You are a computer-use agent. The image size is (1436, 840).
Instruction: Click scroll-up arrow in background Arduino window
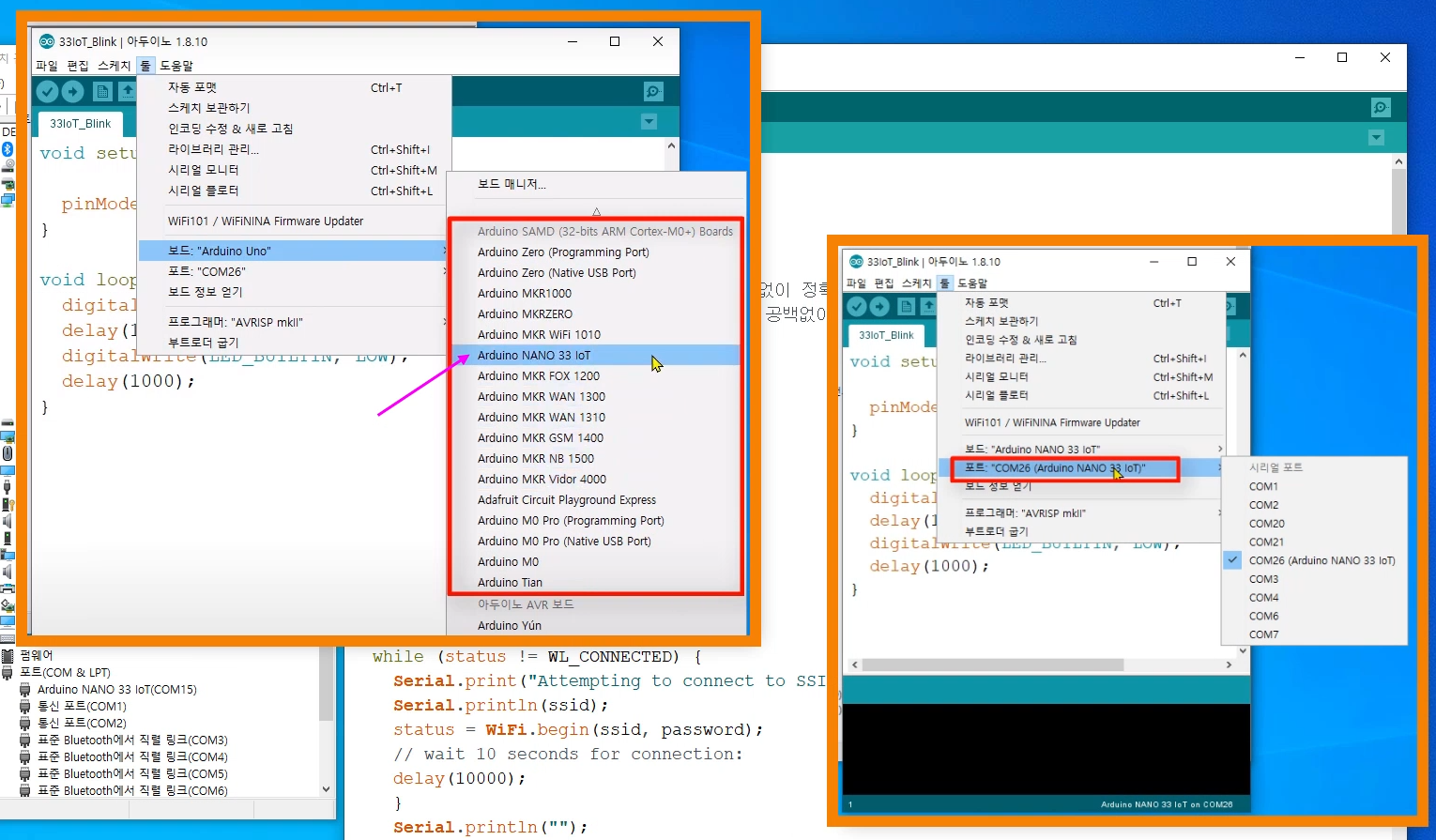(1398, 162)
